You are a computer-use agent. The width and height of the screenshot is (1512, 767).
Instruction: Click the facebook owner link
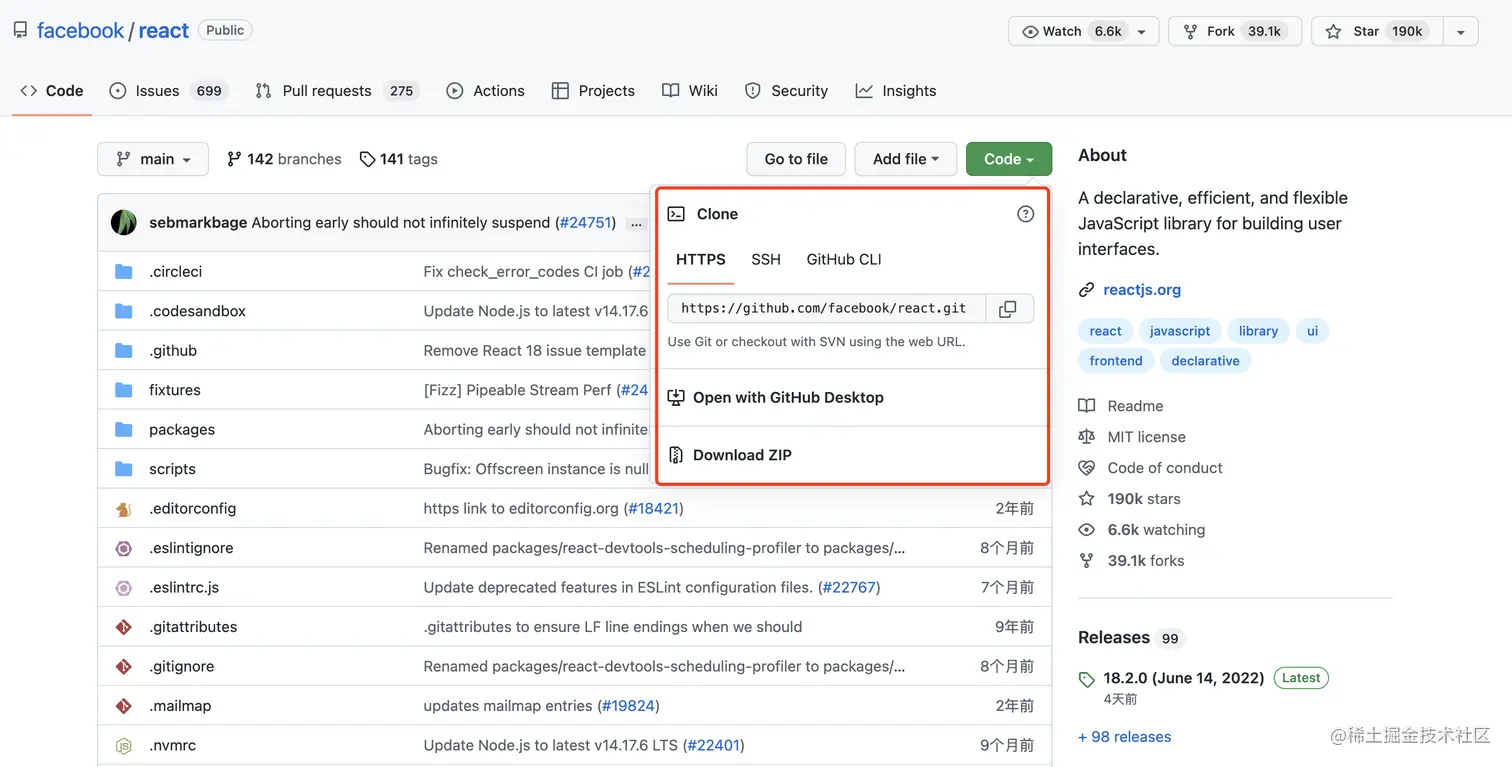click(x=80, y=31)
